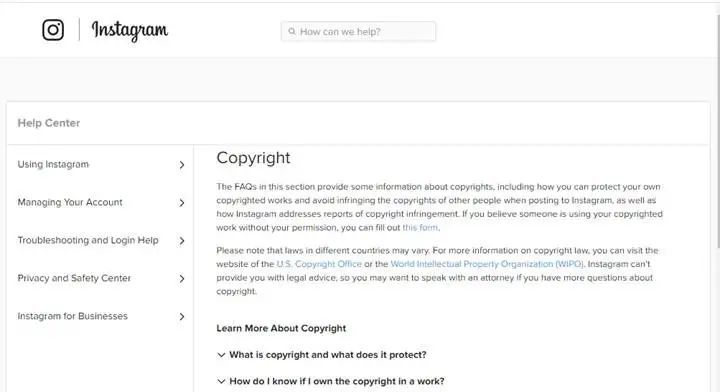The width and height of the screenshot is (720, 392).
Task: Click the arrow icon beside Managing Your Account
Action: [182, 203]
